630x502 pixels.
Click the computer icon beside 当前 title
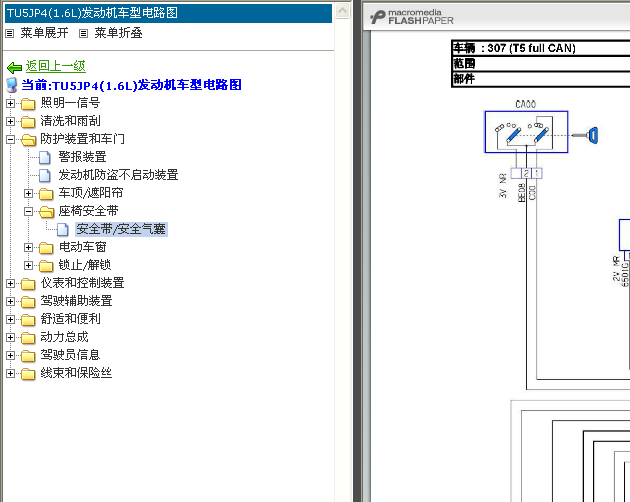click(12, 85)
